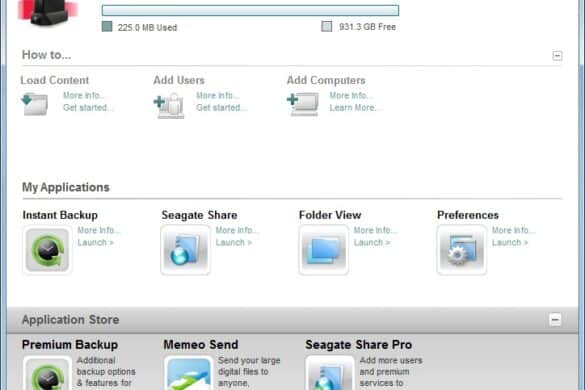
Task: Open More Info for Folder View
Action: [x=375, y=230]
